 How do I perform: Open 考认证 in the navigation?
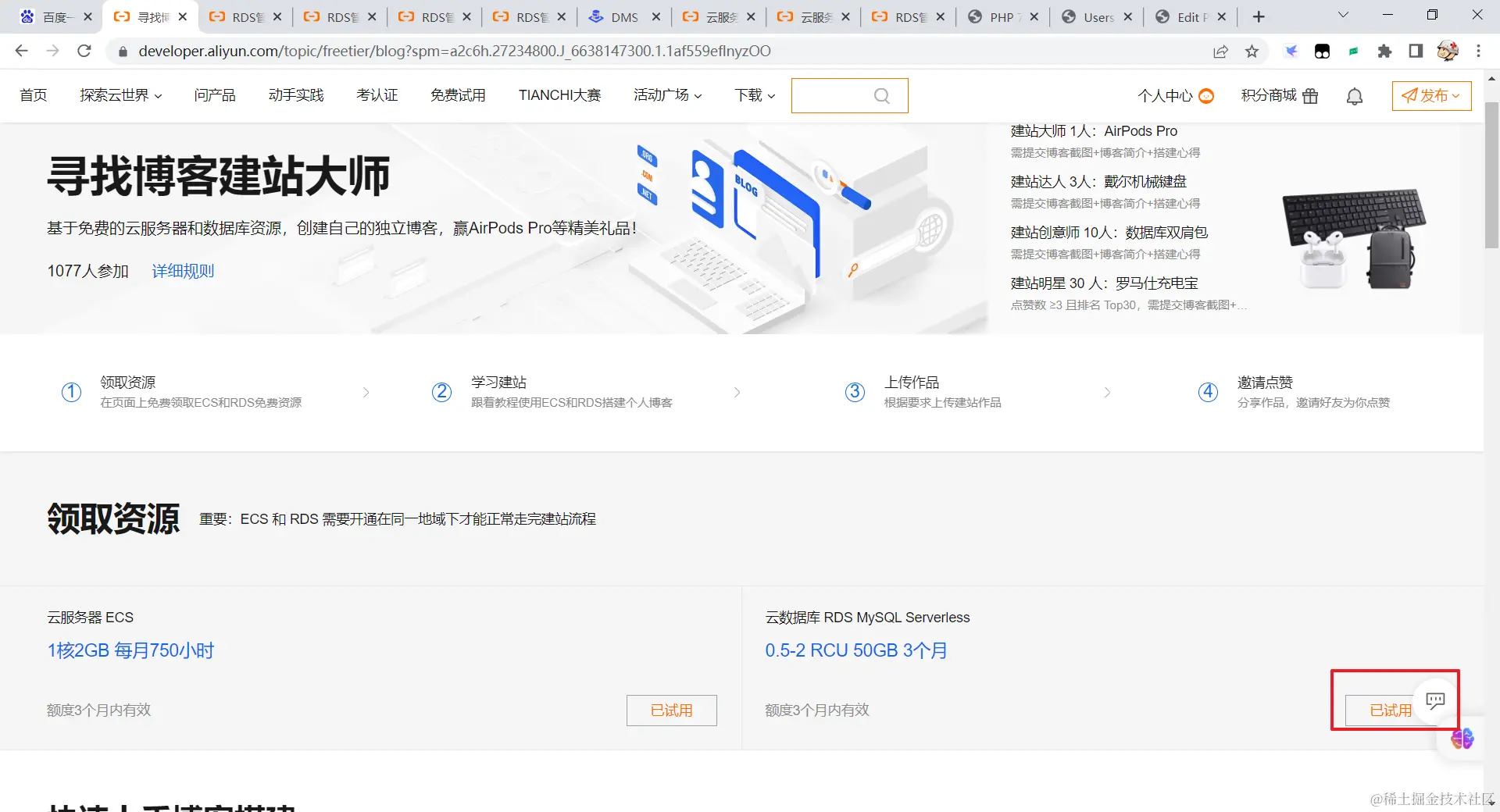click(x=377, y=95)
